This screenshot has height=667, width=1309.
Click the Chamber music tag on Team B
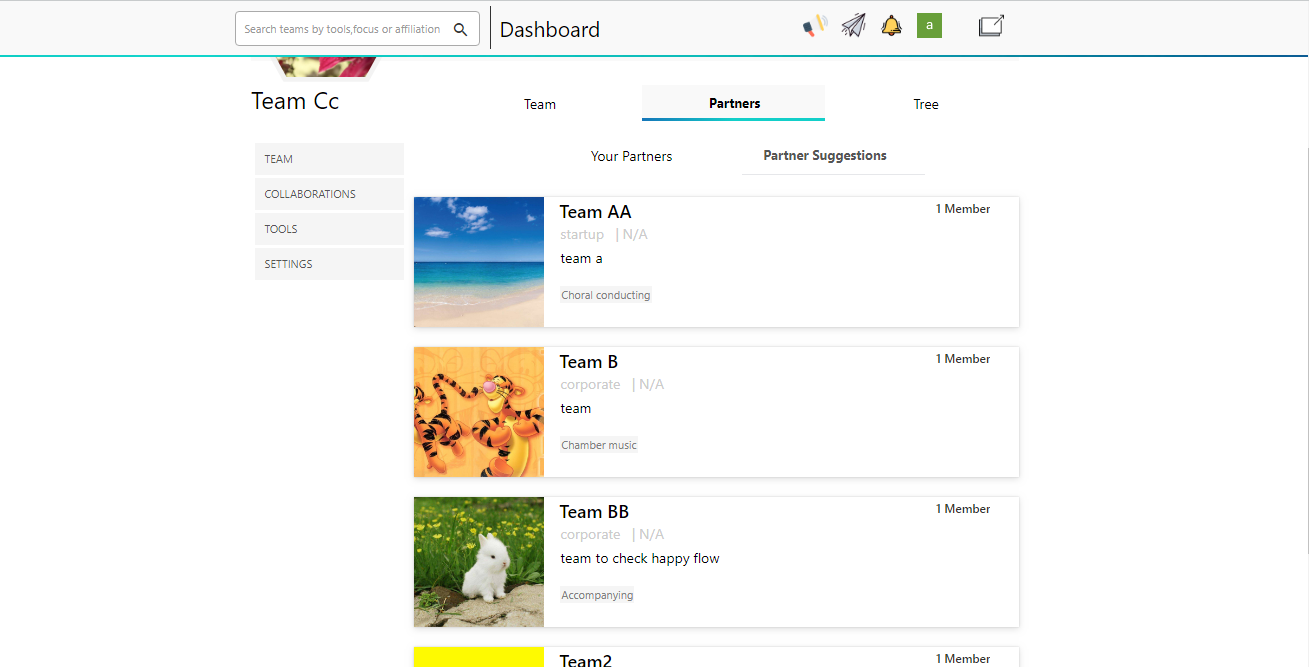tap(599, 445)
